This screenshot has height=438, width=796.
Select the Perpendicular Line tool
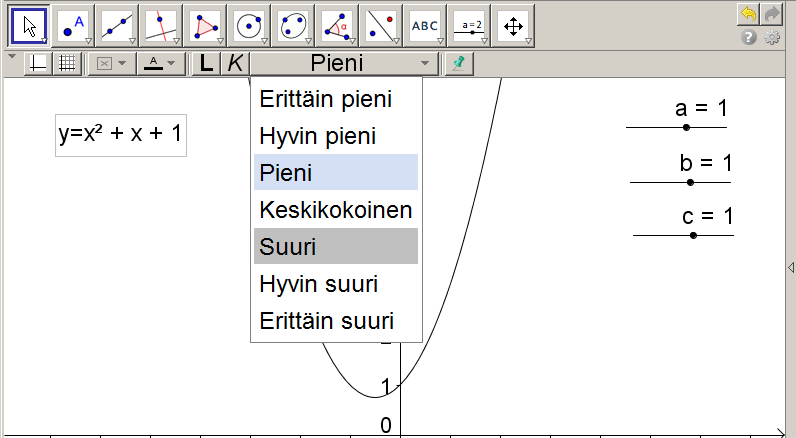pyautogui.click(x=161, y=25)
